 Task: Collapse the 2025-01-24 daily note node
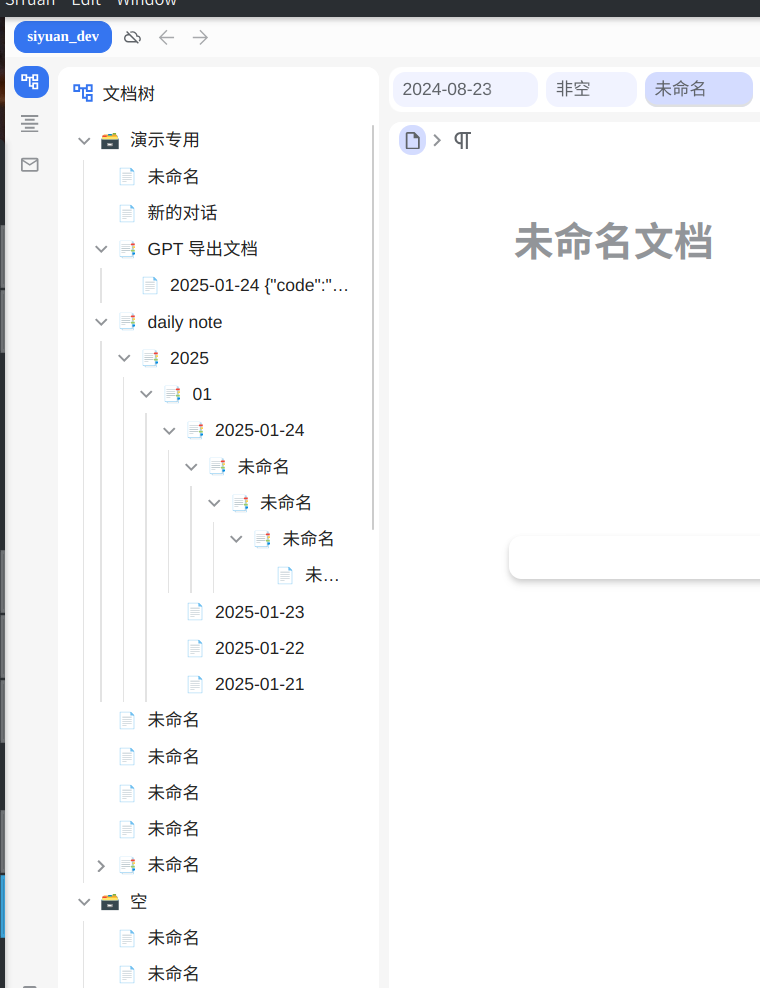click(169, 431)
